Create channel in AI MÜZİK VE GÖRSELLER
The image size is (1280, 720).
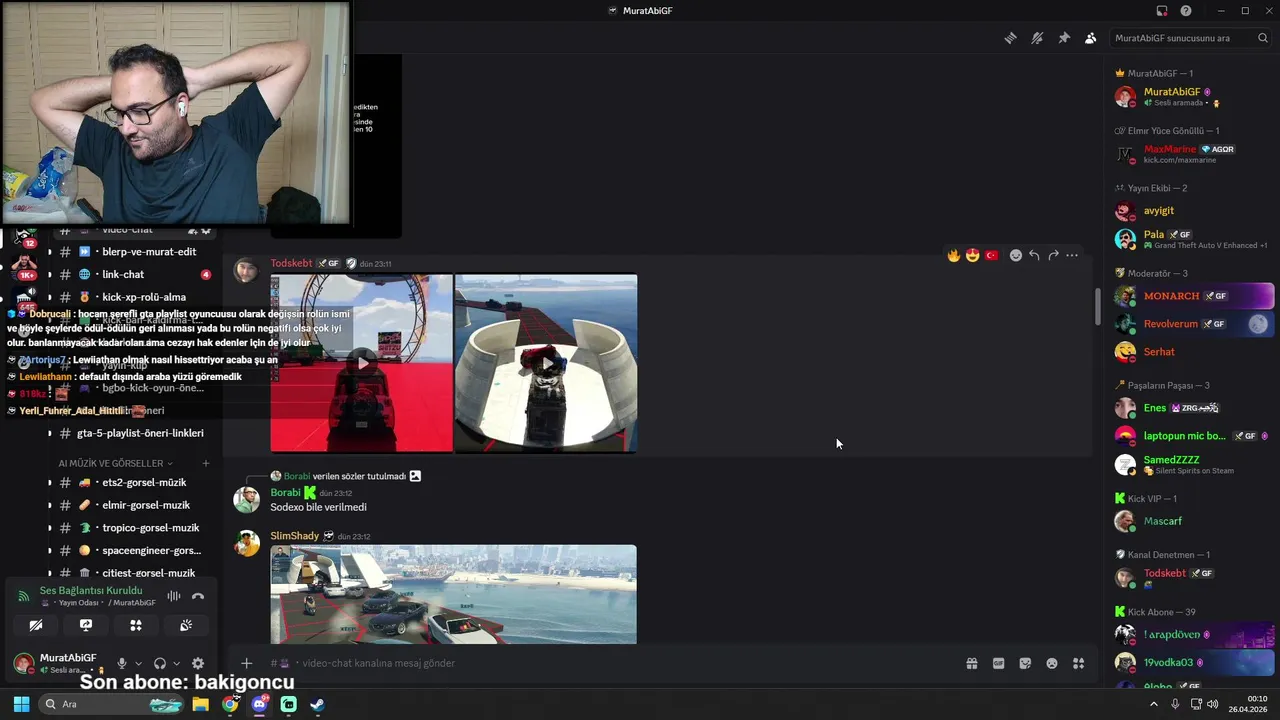[x=206, y=463]
